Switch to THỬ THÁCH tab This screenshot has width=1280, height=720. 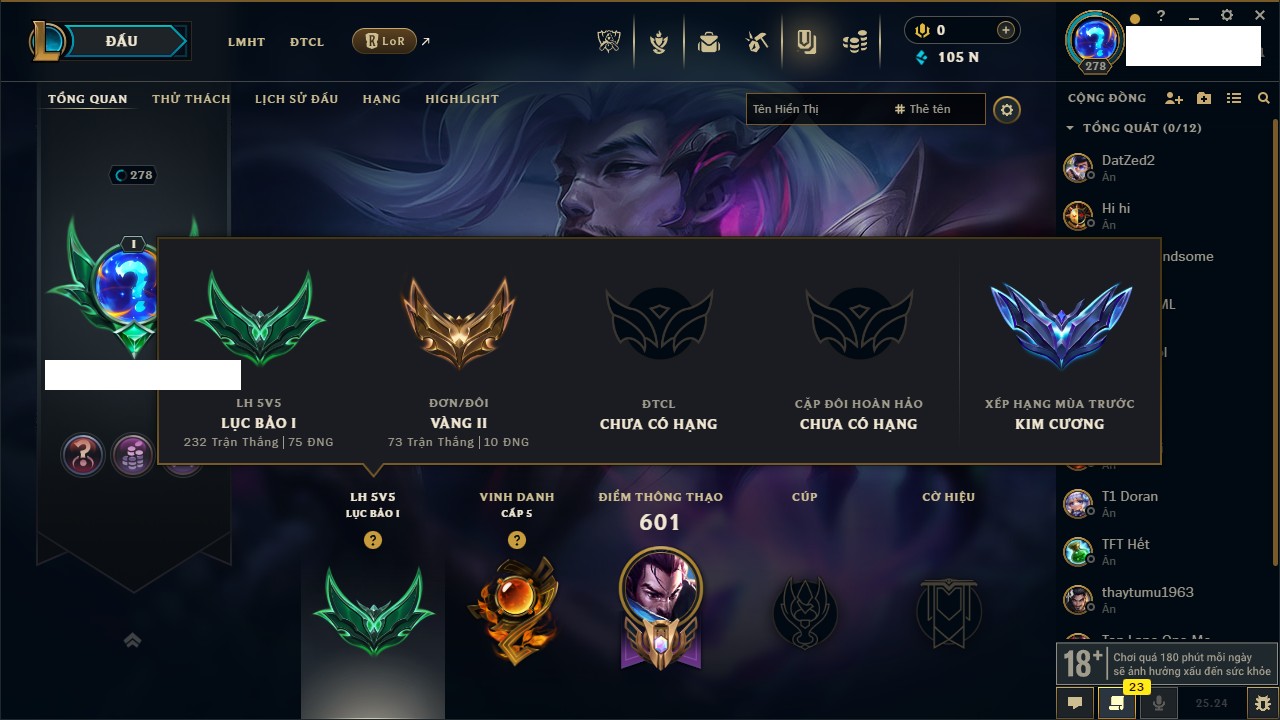pos(191,99)
